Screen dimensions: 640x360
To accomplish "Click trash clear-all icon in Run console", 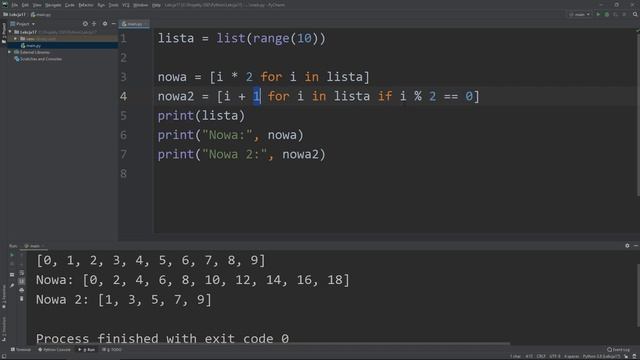I will (22, 299).
